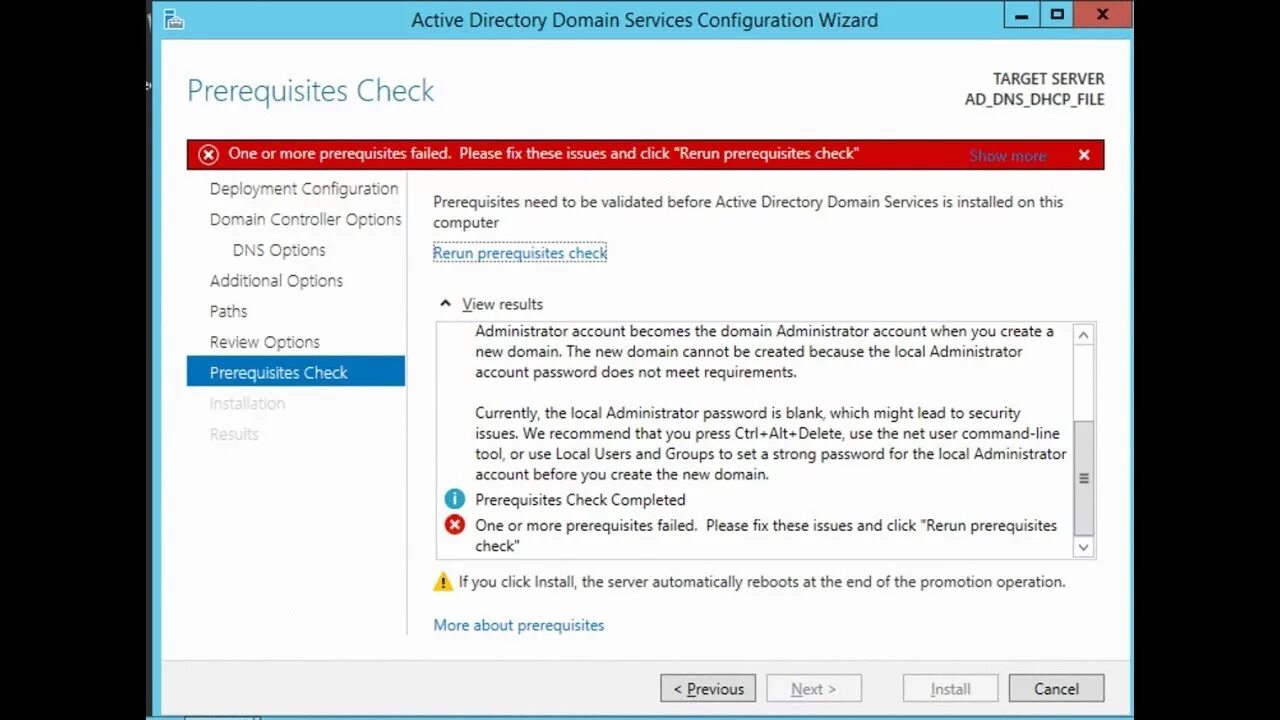This screenshot has height=720, width=1280.
Task: Click the yellow warning icon about reboot
Action: click(x=443, y=581)
